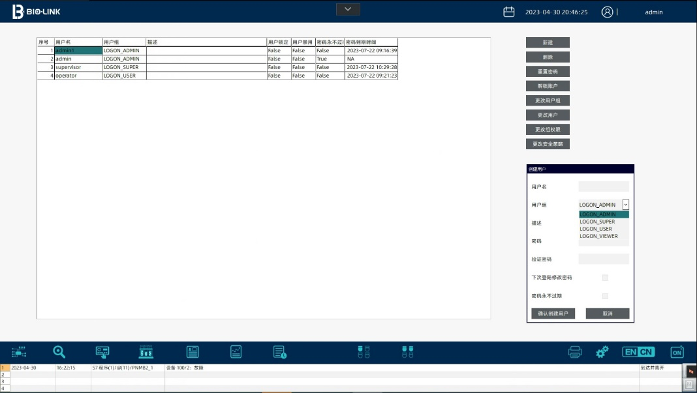Click the ON power icon at bottom right
This screenshot has height=394, width=698.
(x=677, y=352)
